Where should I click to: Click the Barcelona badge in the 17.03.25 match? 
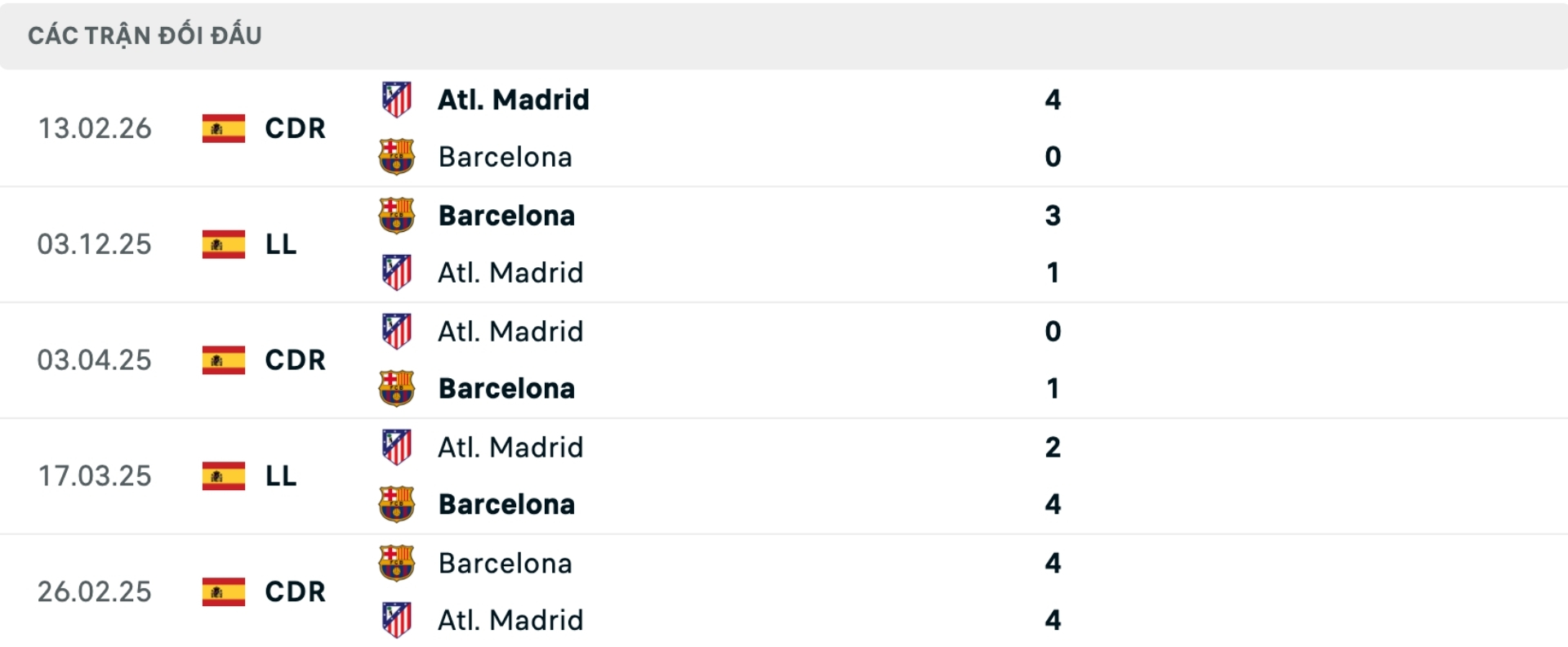[x=397, y=504]
